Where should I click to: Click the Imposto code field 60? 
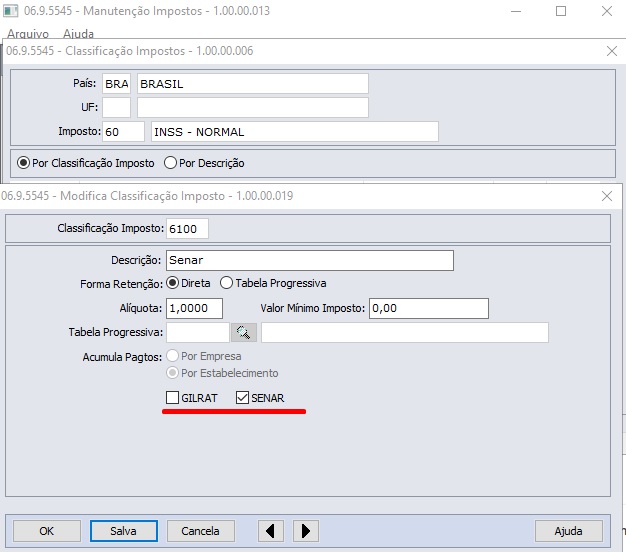pos(123,132)
